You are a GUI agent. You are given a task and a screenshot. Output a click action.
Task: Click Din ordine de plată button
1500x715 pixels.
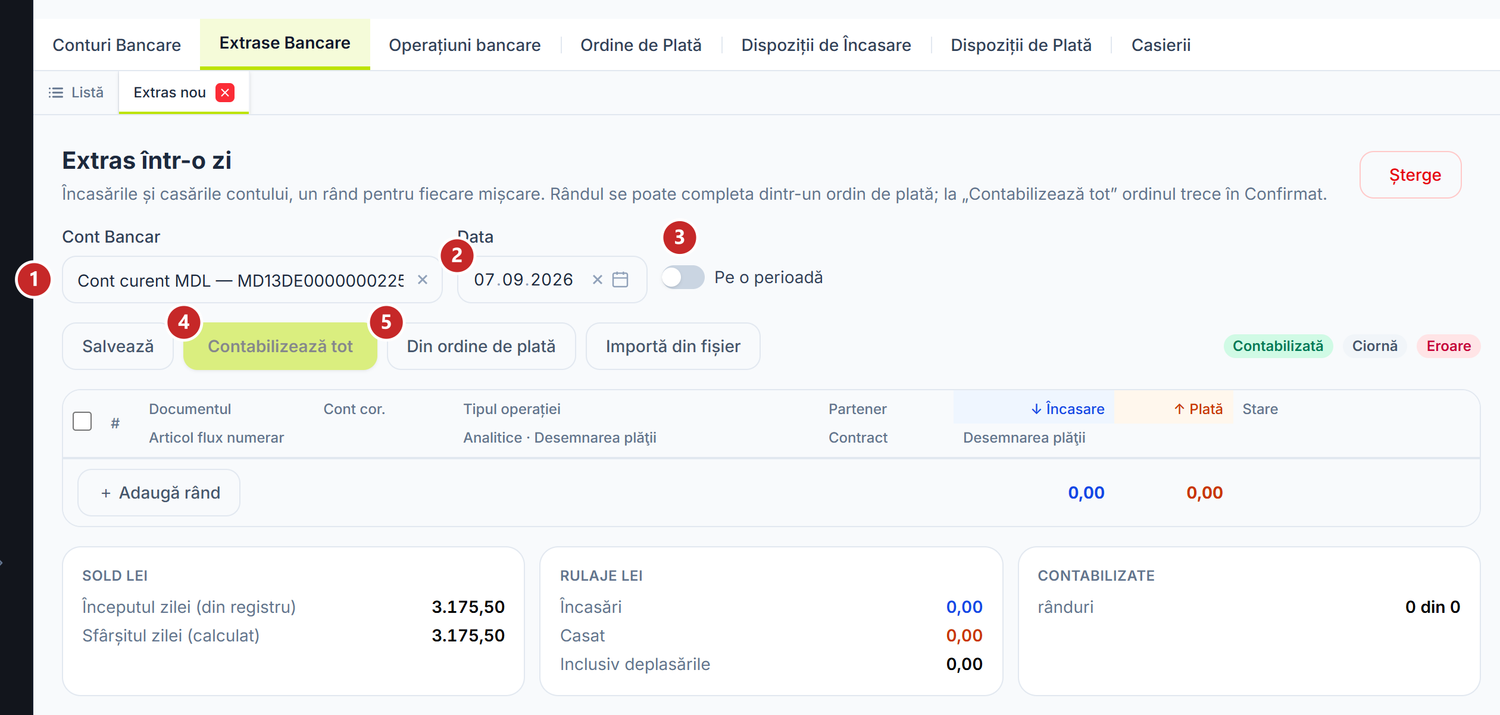[x=481, y=346]
